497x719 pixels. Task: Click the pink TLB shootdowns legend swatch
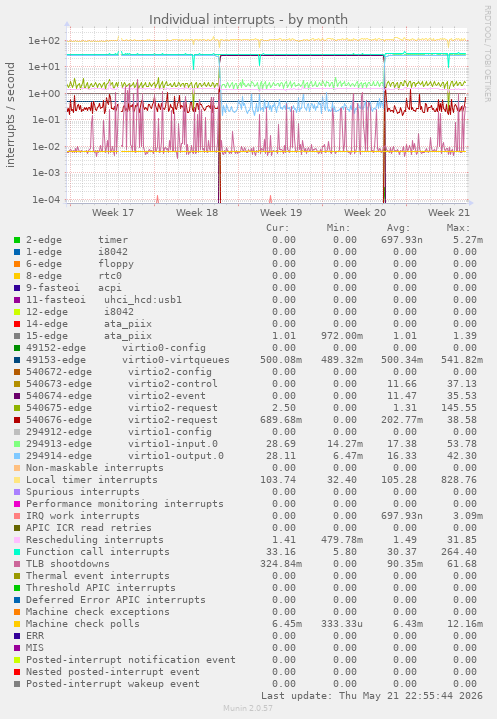pos(17,564)
